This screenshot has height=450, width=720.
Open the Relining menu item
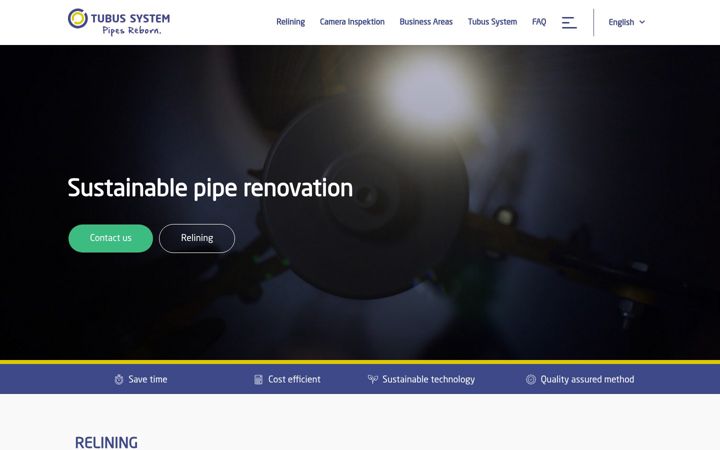click(291, 22)
